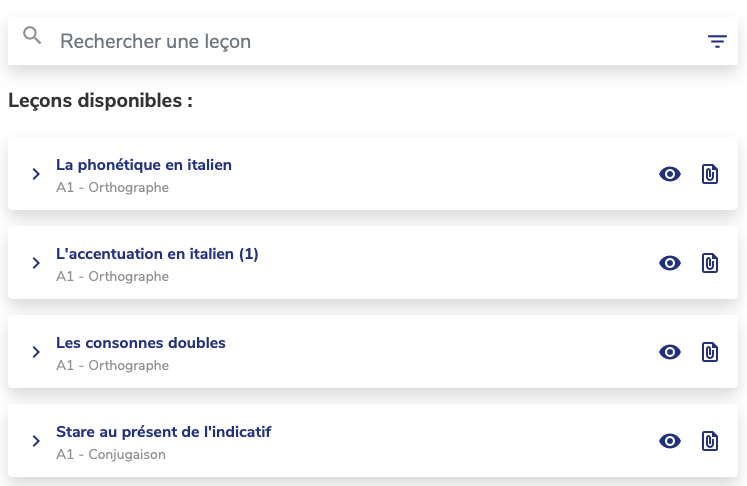
Task: Preview La phonétique en italien with eye icon
Action: 670,174
